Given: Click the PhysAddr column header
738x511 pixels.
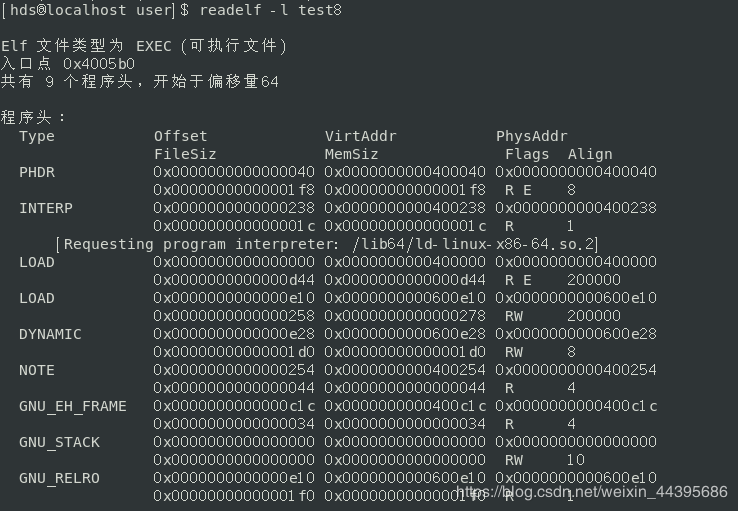Looking at the screenshot, I should point(532,136).
